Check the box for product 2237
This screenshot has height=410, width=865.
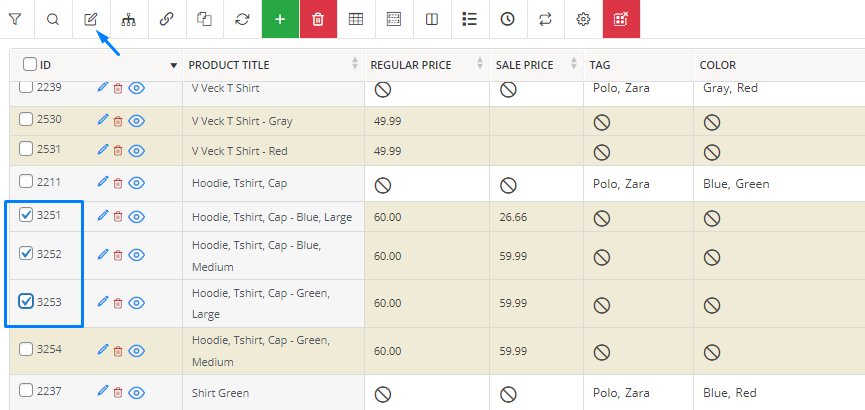26,391
